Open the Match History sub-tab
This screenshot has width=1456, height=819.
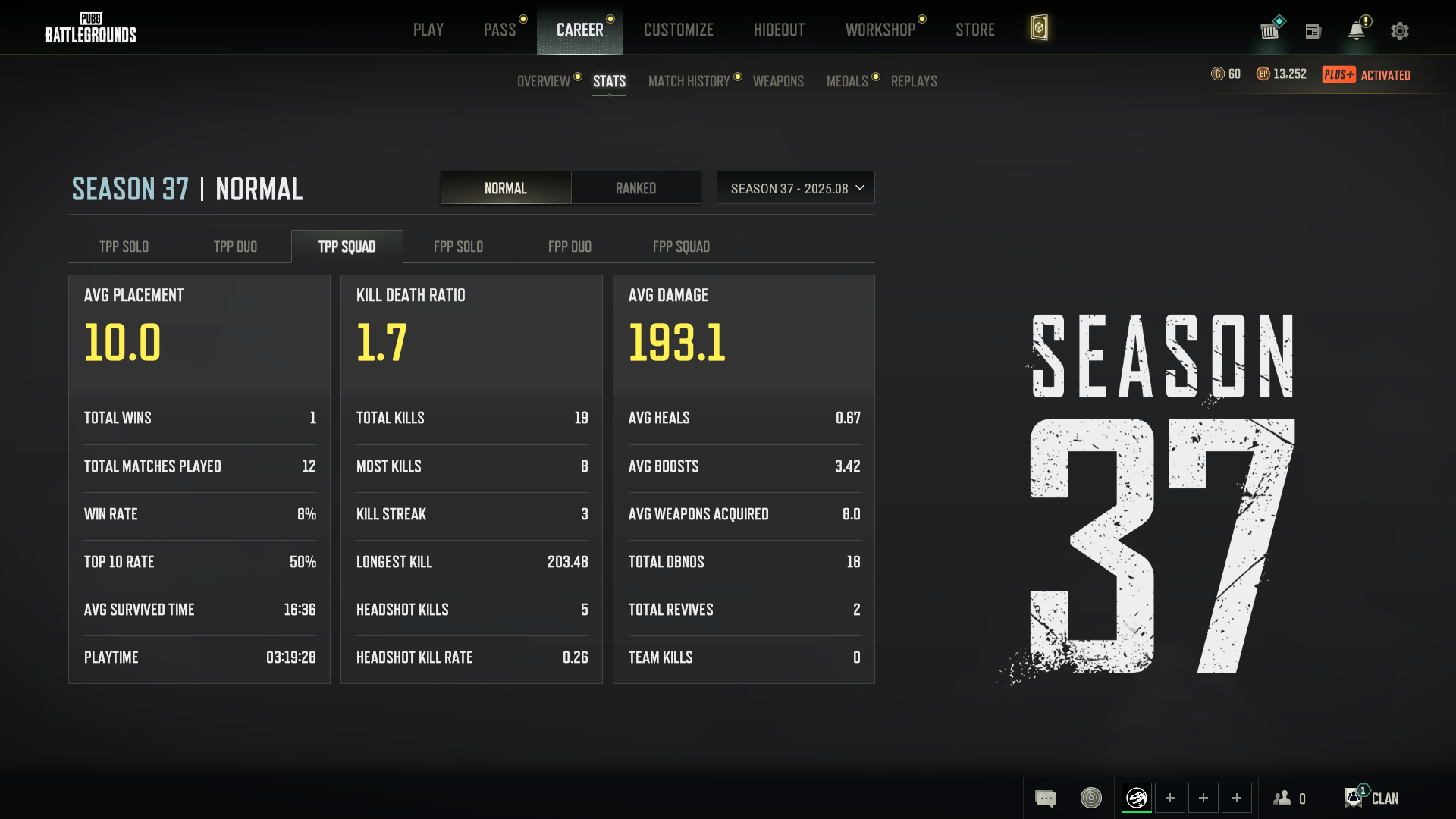point(689,81)
